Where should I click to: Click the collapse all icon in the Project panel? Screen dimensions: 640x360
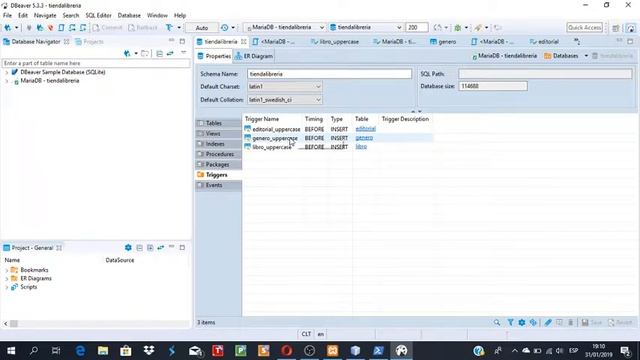coord(140,248)
